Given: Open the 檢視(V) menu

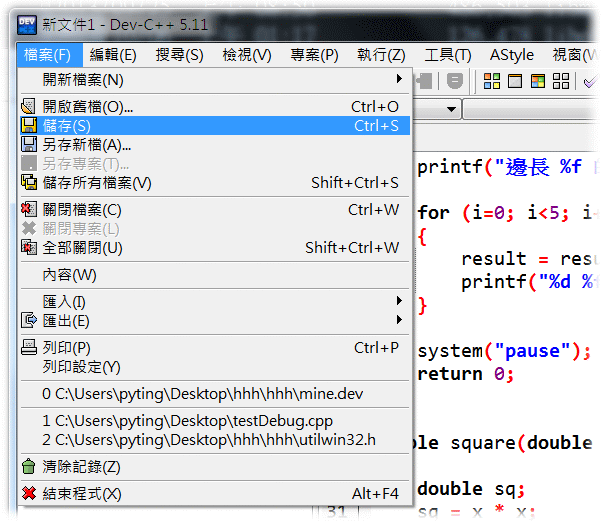Looking at the screenshot, I should (246, 55).
